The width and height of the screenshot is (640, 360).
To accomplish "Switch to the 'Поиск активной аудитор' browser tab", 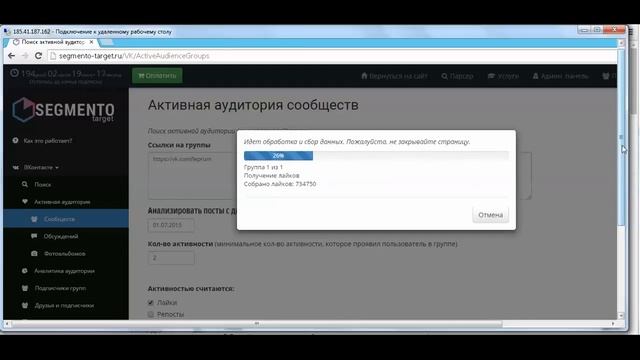I will pyautogui.click(x=51, y=42).
